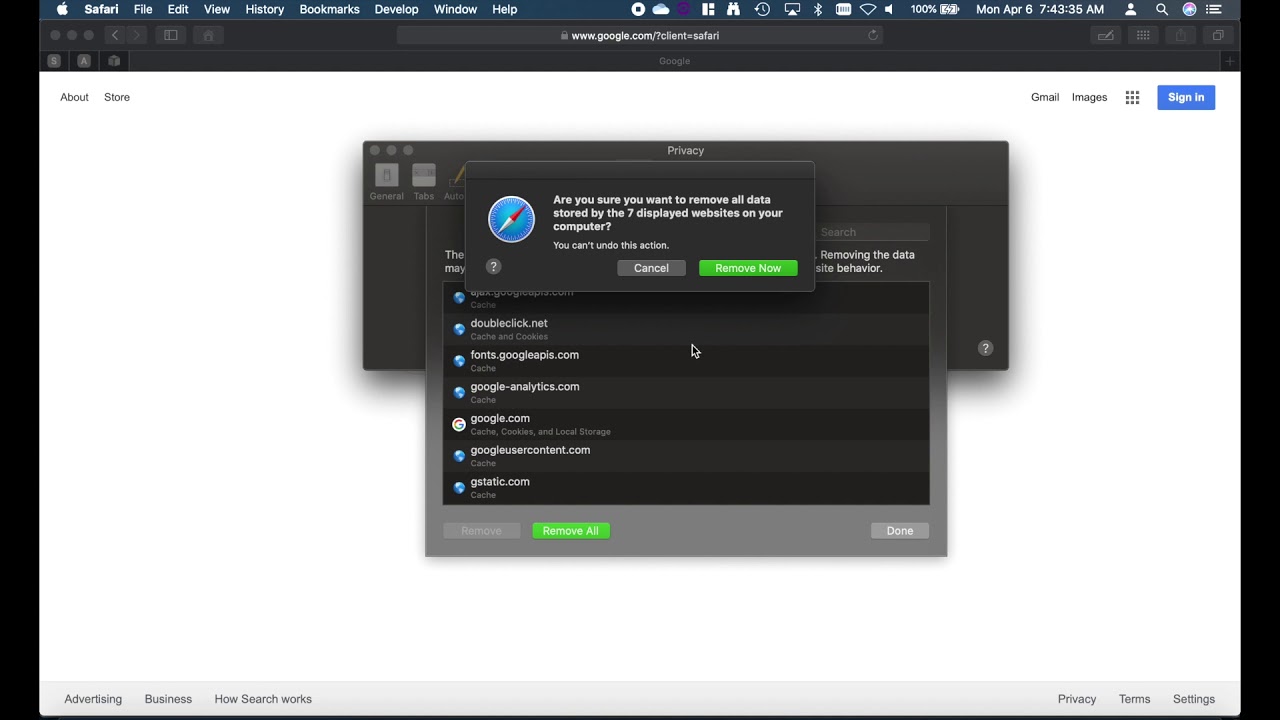The image size is (1280, 720).
Task: Click the pen markup toolbar icon
Action: pyautogui.click(x=1105, y=35)
